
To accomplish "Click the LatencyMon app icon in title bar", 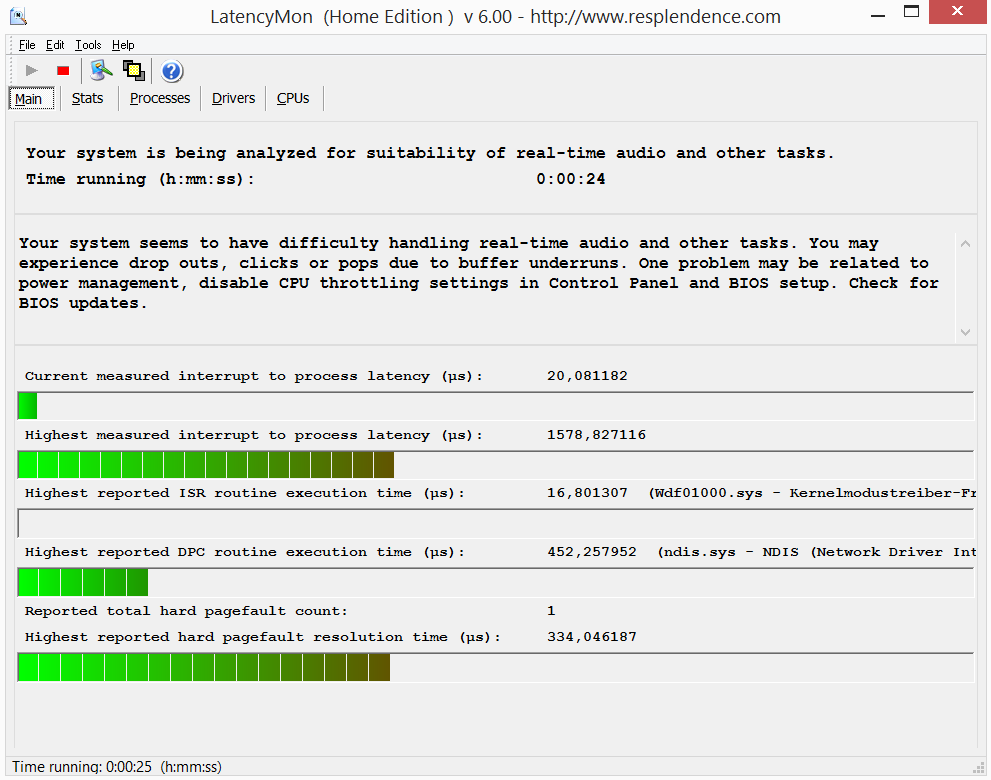I will click(18, 16).
